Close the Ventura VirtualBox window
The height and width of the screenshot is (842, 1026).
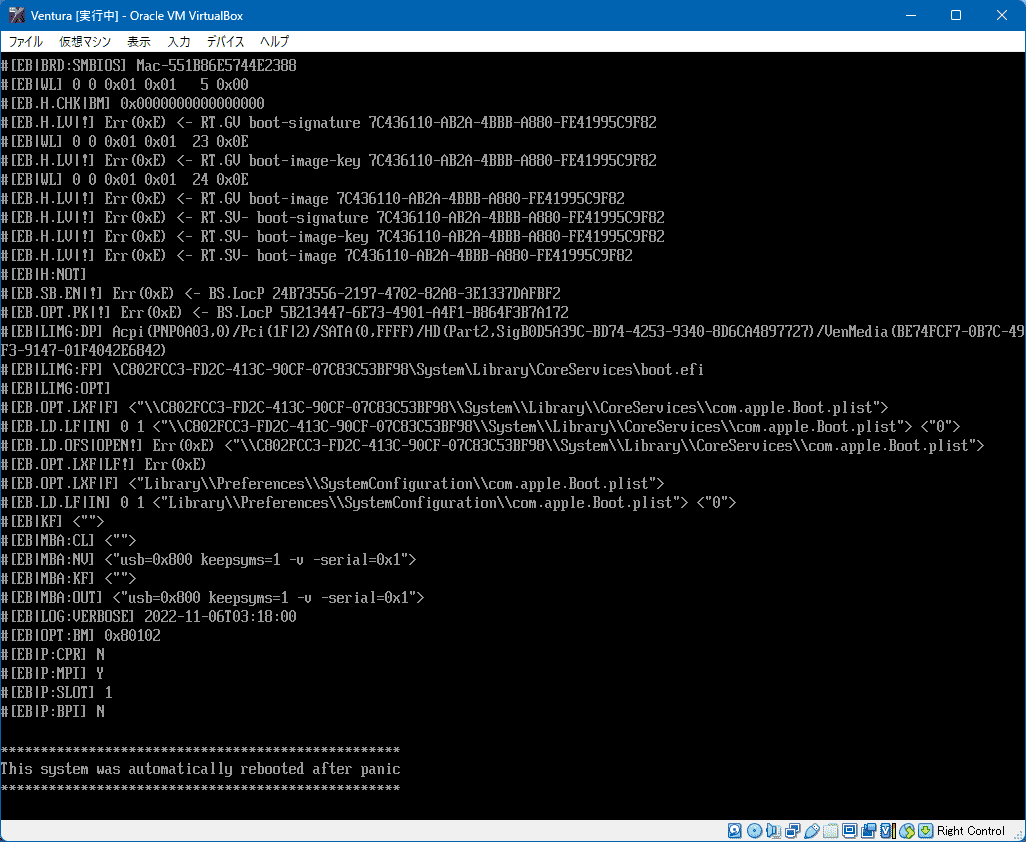(1002, 15)
